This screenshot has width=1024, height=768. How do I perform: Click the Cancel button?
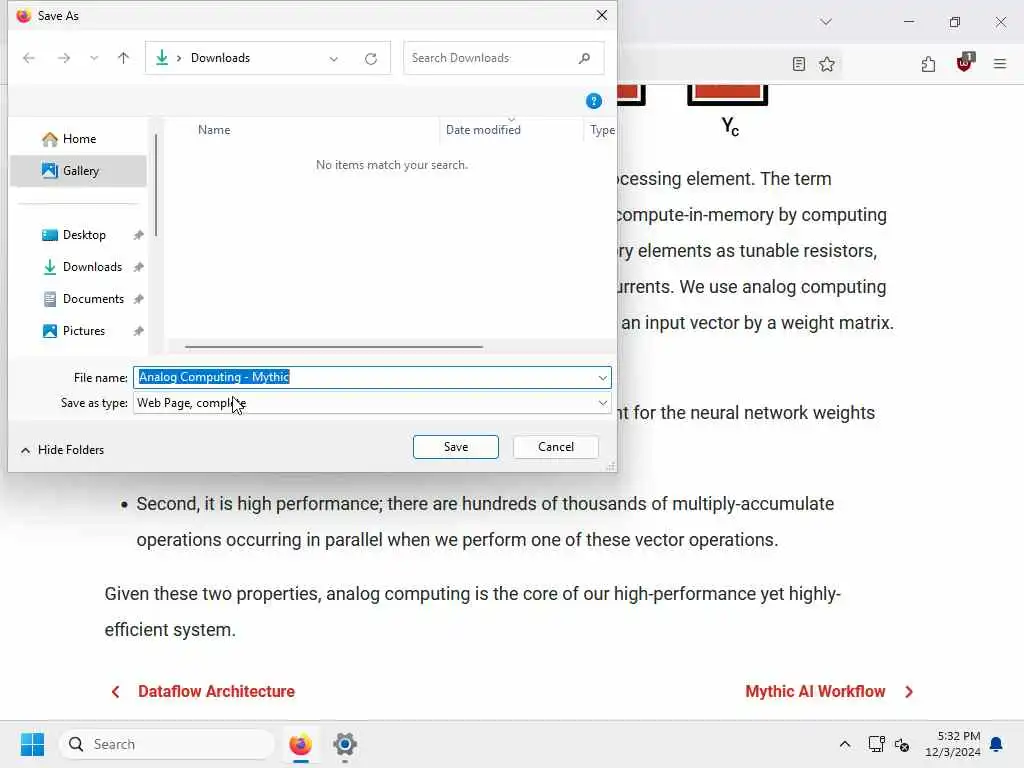556,447
